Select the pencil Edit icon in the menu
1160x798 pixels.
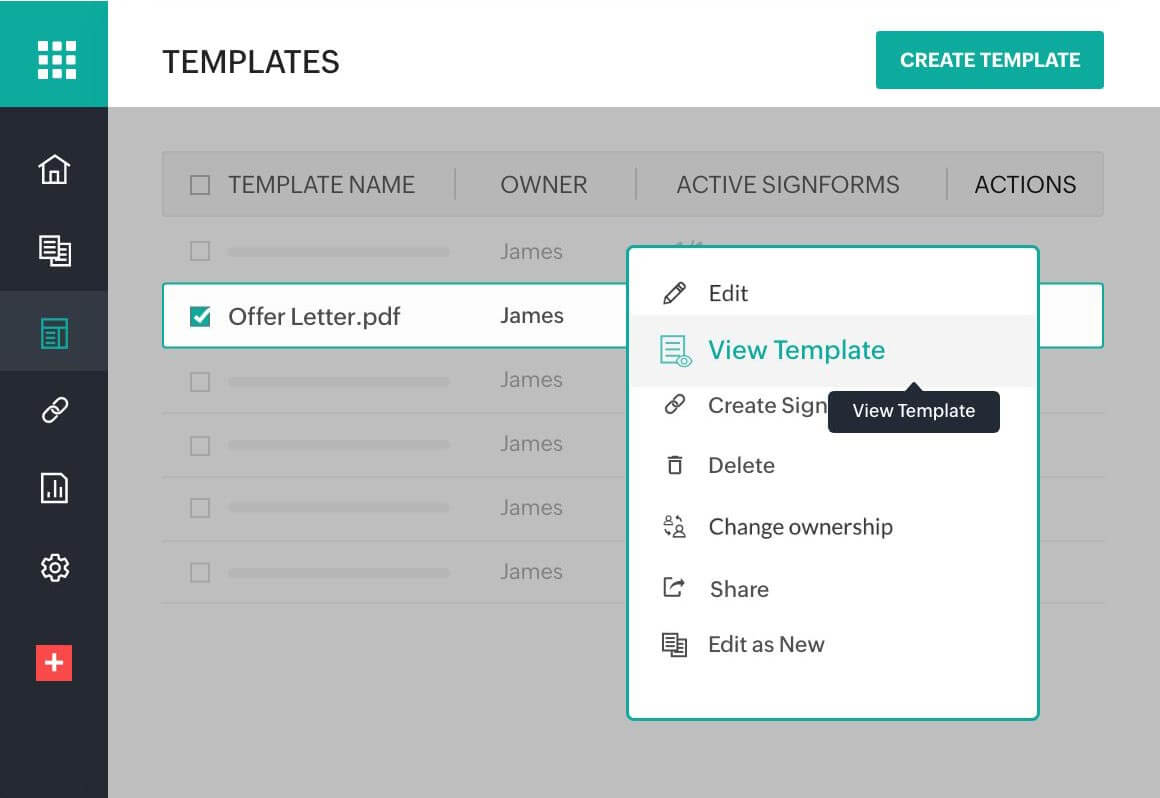pyautogui.click(x=677, y=292)
